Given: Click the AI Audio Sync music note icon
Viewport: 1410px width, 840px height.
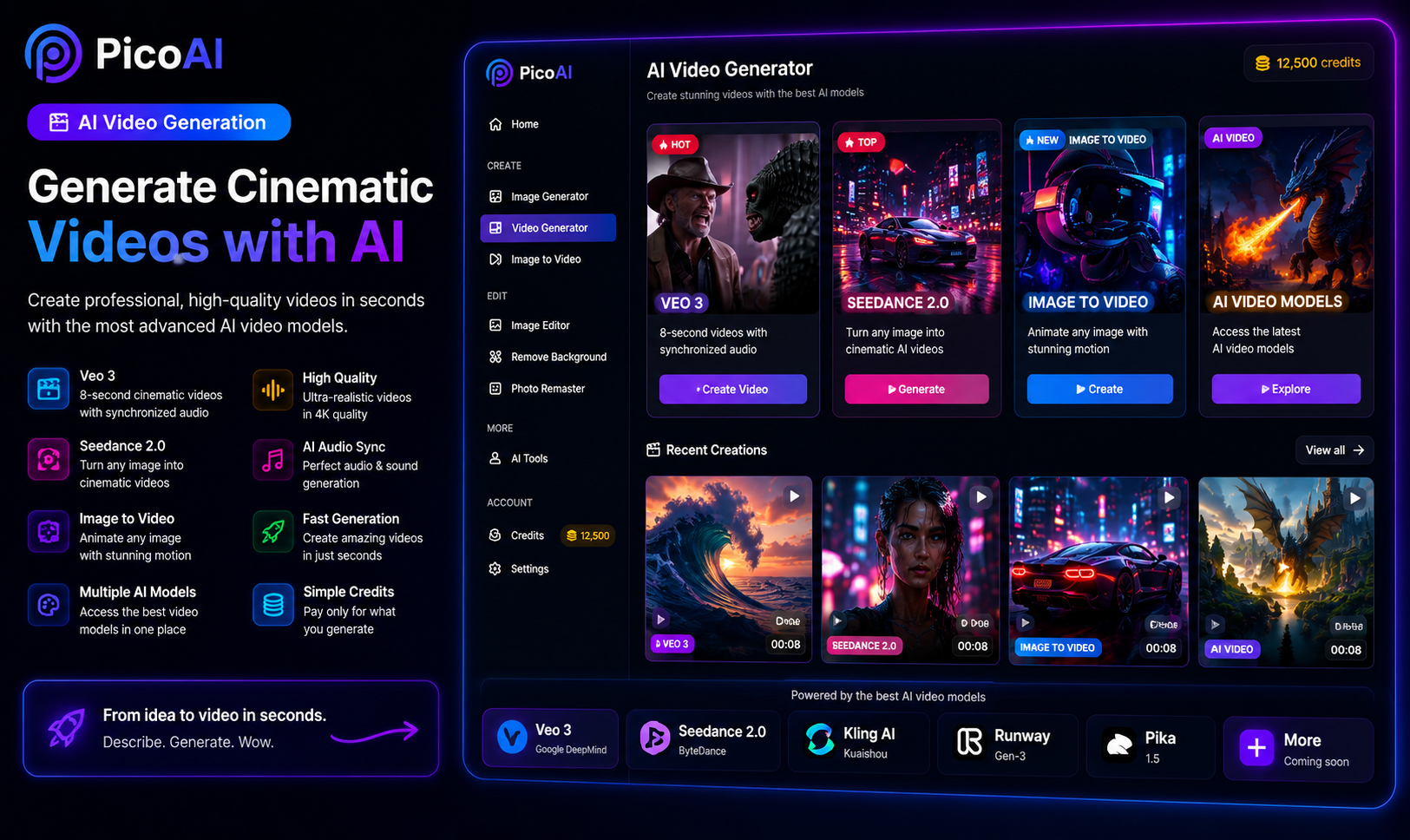Looking at the screenshot, I should [x=272, y=460].
